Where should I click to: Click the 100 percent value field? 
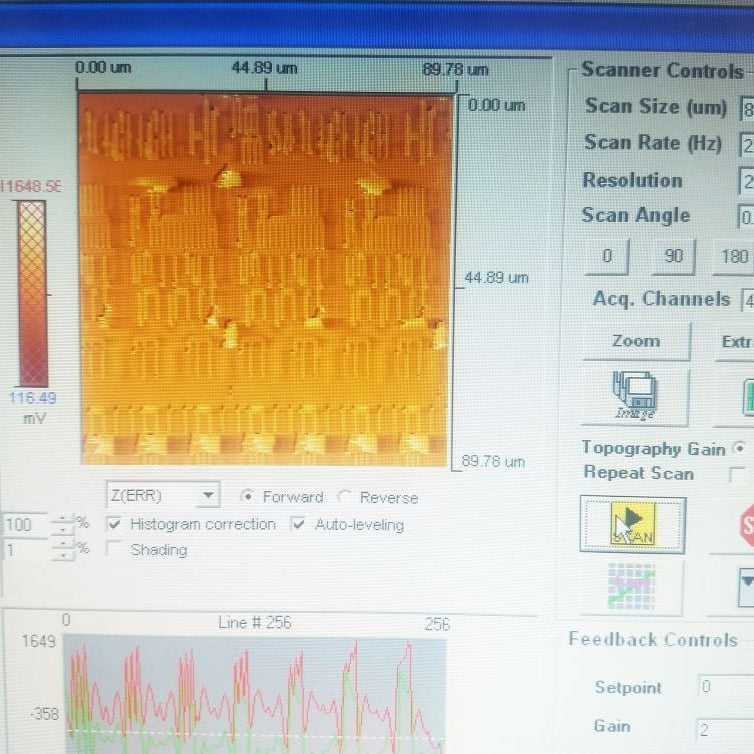[x=25, y=525]
